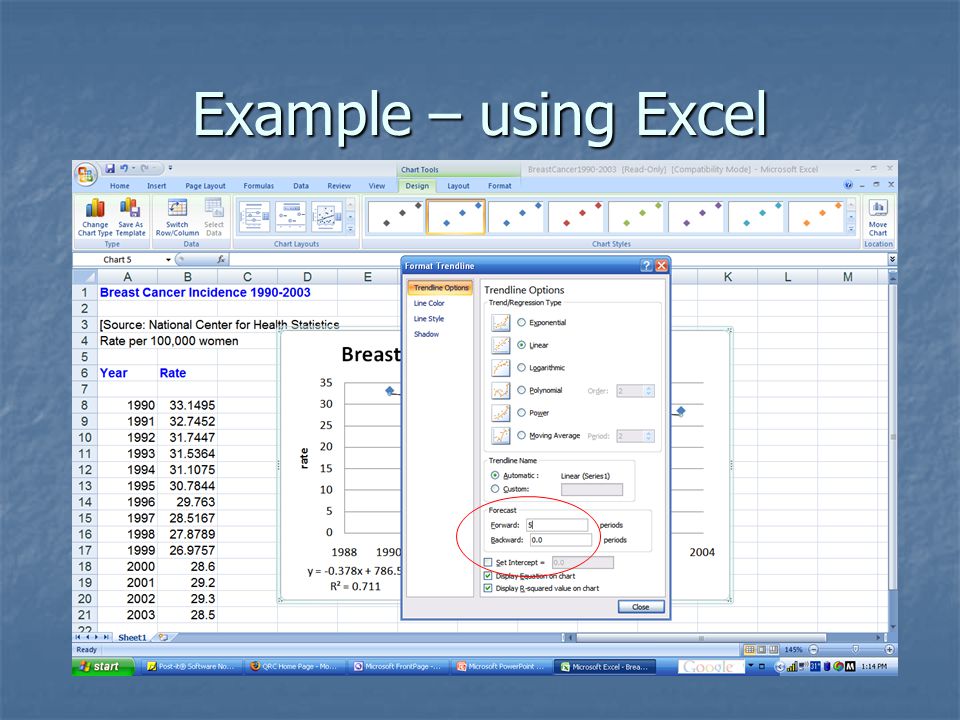Click the zoom in plus button

click(x=889, y=650)
